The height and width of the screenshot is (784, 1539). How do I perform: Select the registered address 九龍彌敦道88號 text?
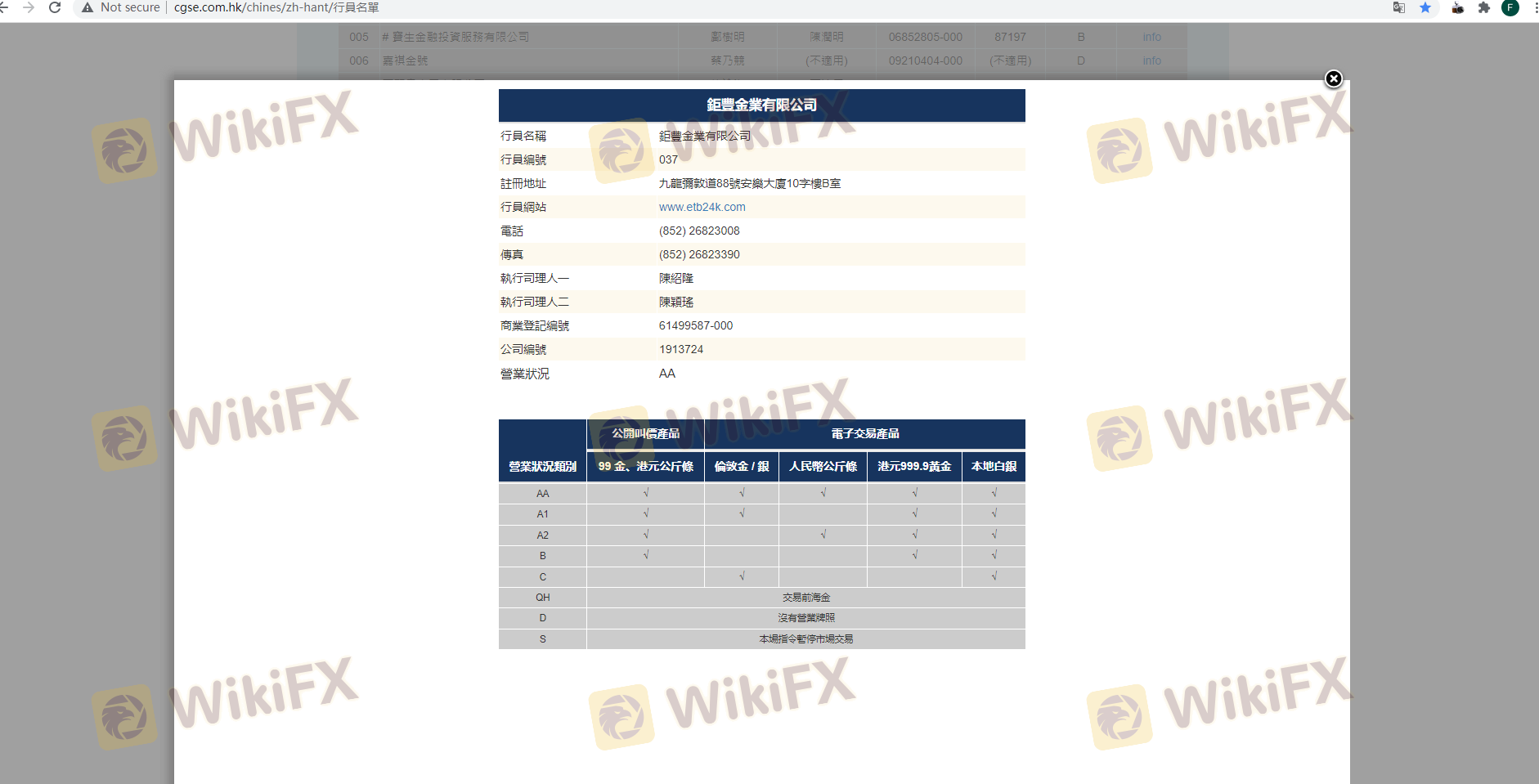(750, 183)
